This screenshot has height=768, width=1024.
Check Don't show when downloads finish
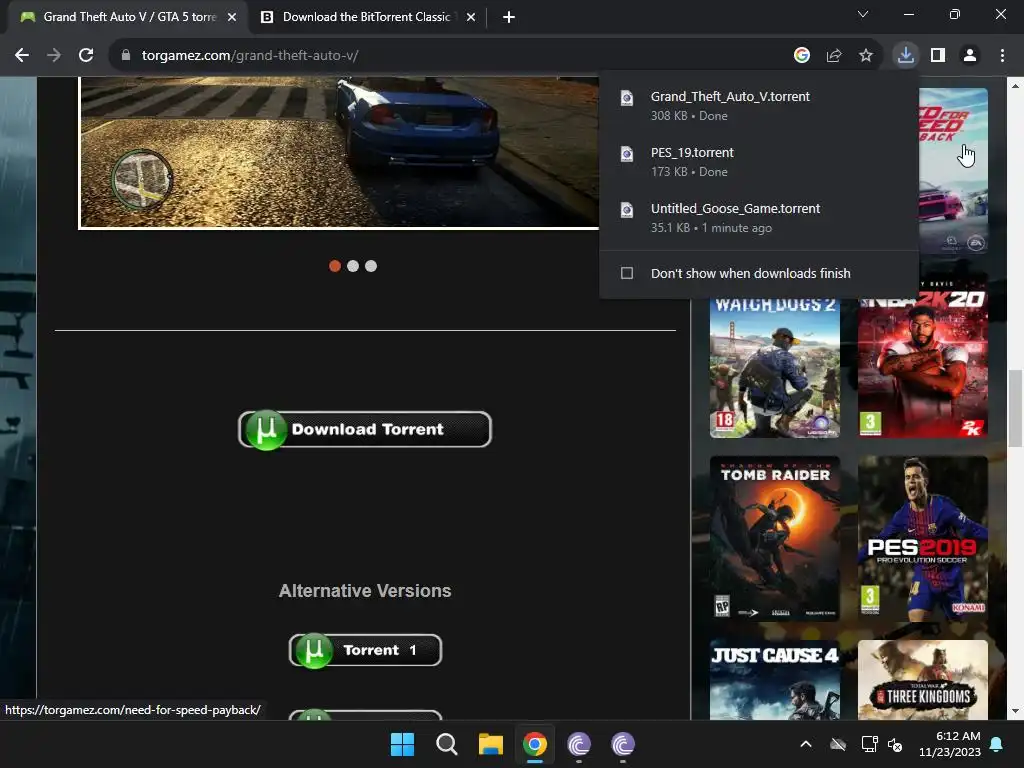point(626,273)
